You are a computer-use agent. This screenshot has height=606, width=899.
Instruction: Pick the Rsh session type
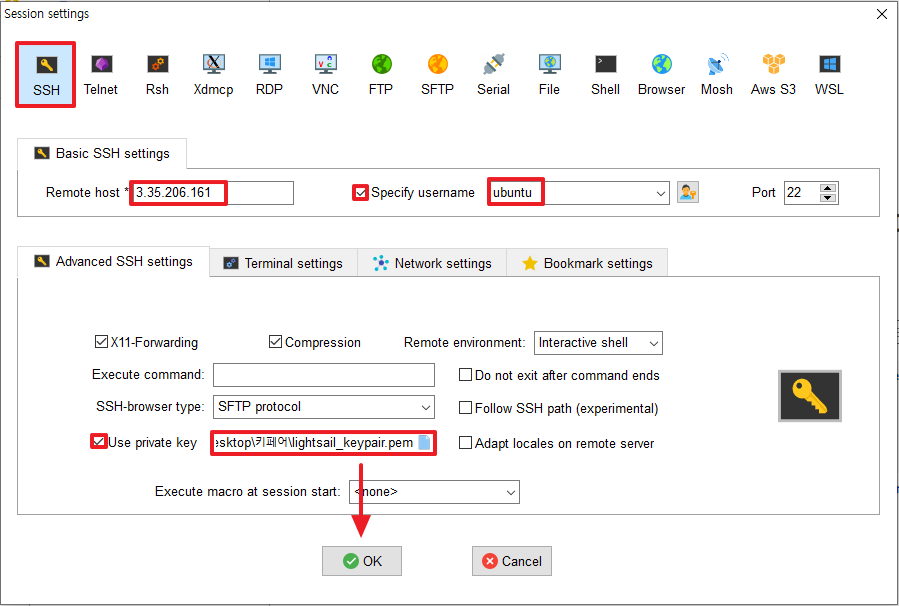tap(157, 75)
